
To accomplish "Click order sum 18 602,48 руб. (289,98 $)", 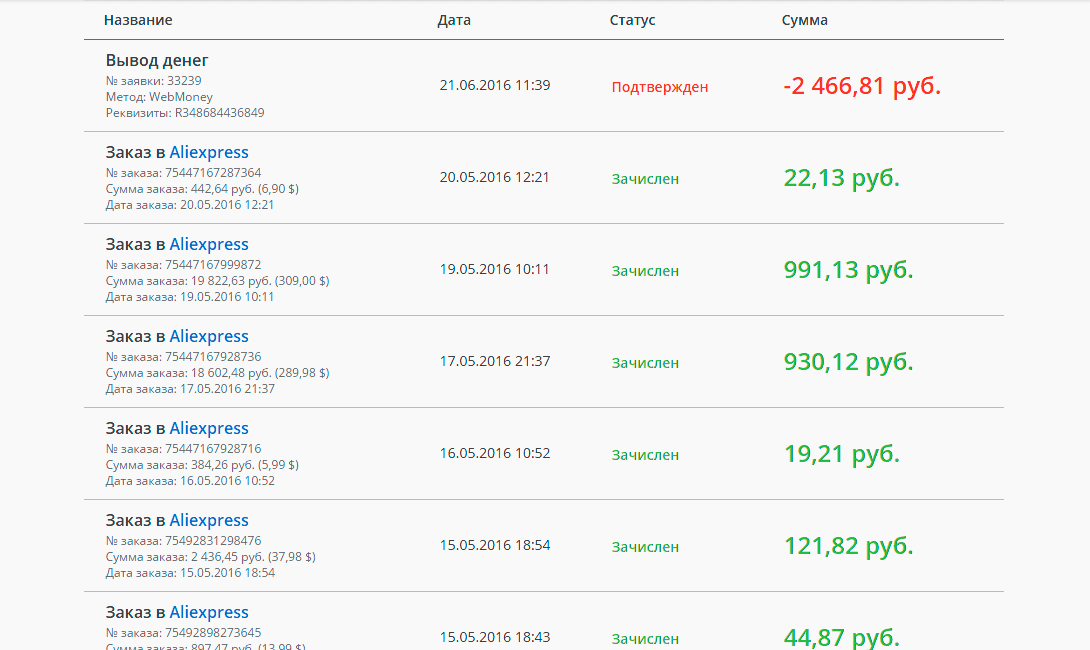I will click(218, 373).
